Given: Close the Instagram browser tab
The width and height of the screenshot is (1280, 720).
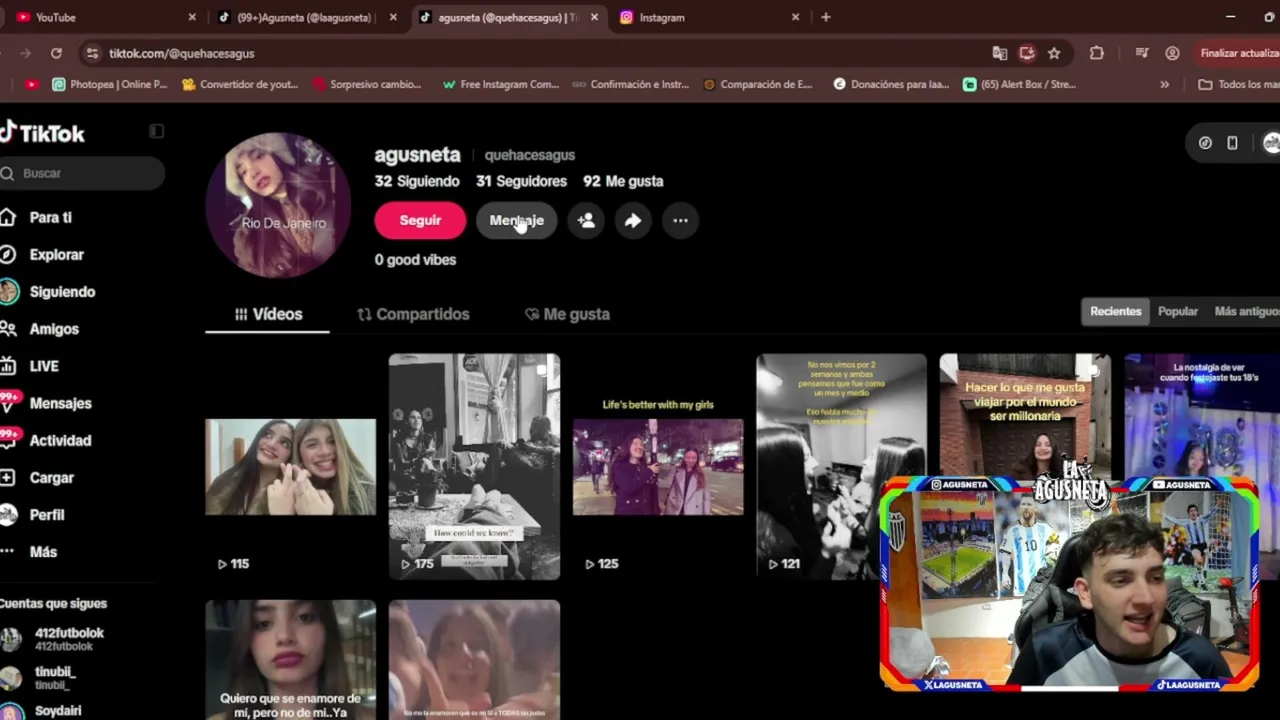Looking at the screenshot, I should coord(795,17).
